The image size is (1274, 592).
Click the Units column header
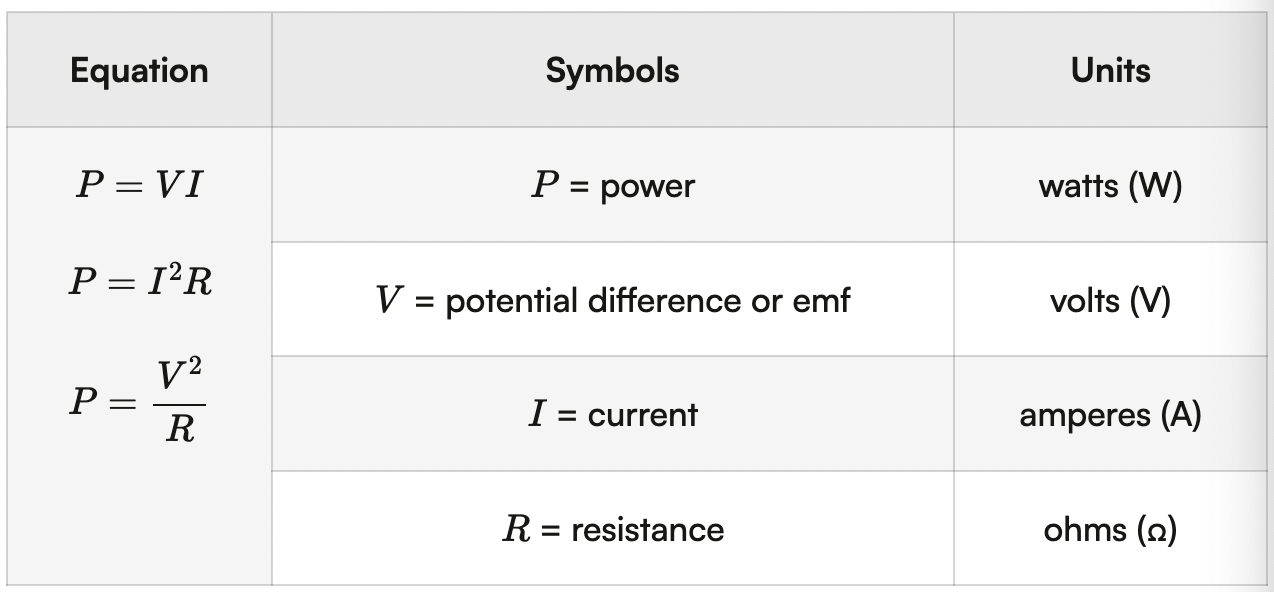pos(1110,71)
